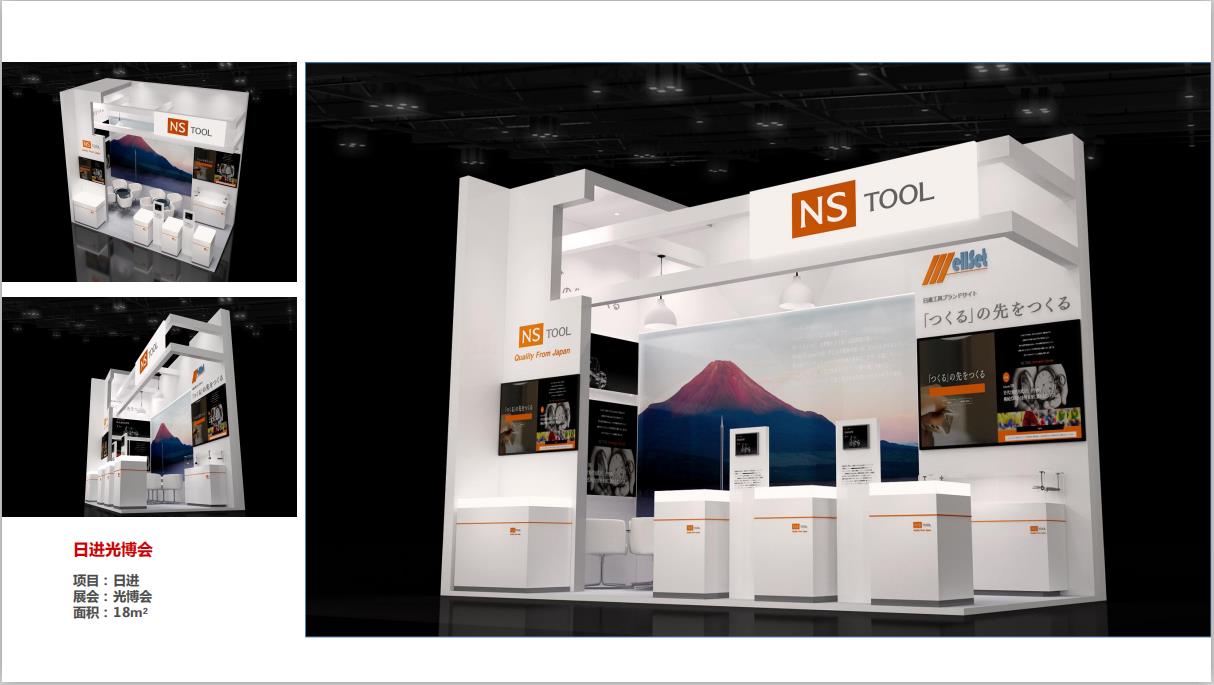Click the Quality From Japan column logo
Viewport: 1214px width, 685px height.
click(545, 341)
